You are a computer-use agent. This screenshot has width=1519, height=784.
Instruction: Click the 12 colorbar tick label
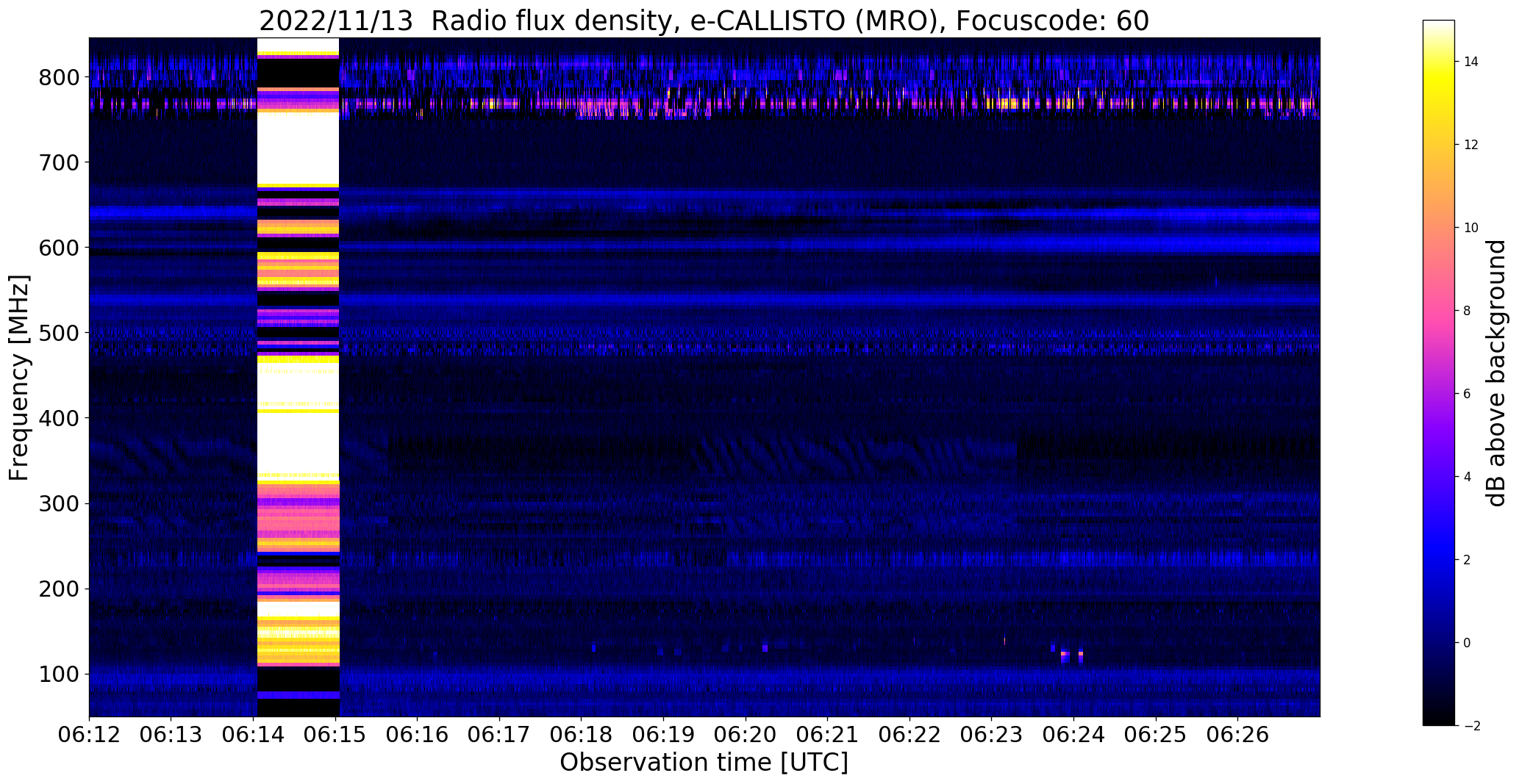point(1471,145)
